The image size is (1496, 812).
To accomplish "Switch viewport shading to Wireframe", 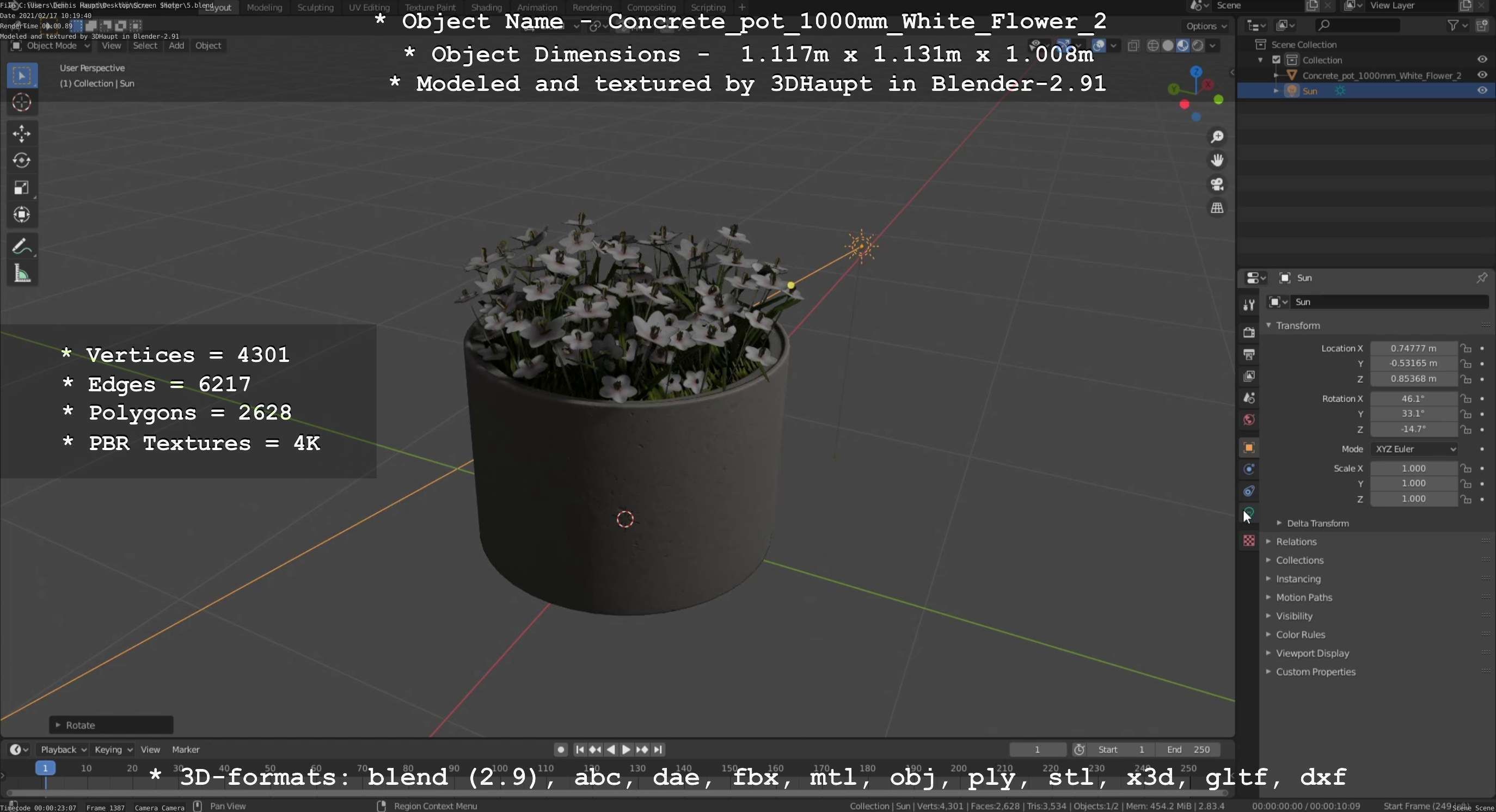I will [1154, 46].
